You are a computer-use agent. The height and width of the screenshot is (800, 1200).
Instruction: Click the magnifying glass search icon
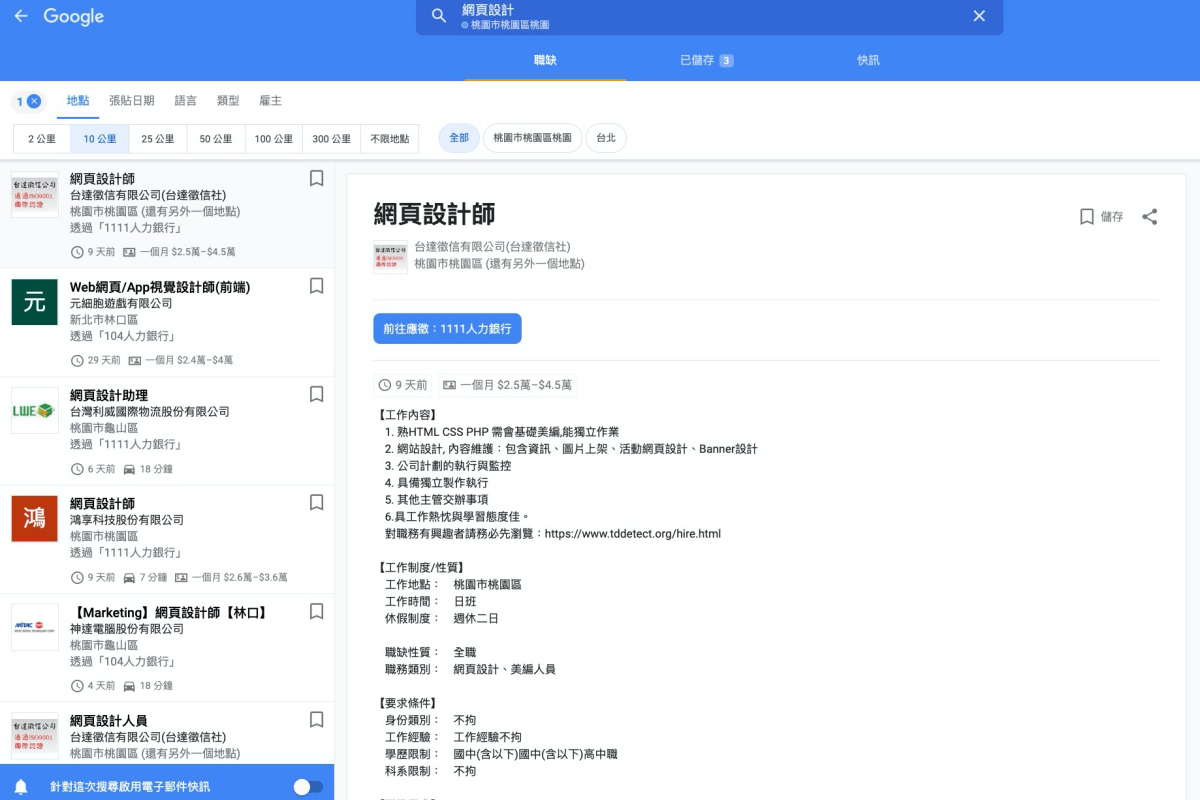click(x=439, y=16)
